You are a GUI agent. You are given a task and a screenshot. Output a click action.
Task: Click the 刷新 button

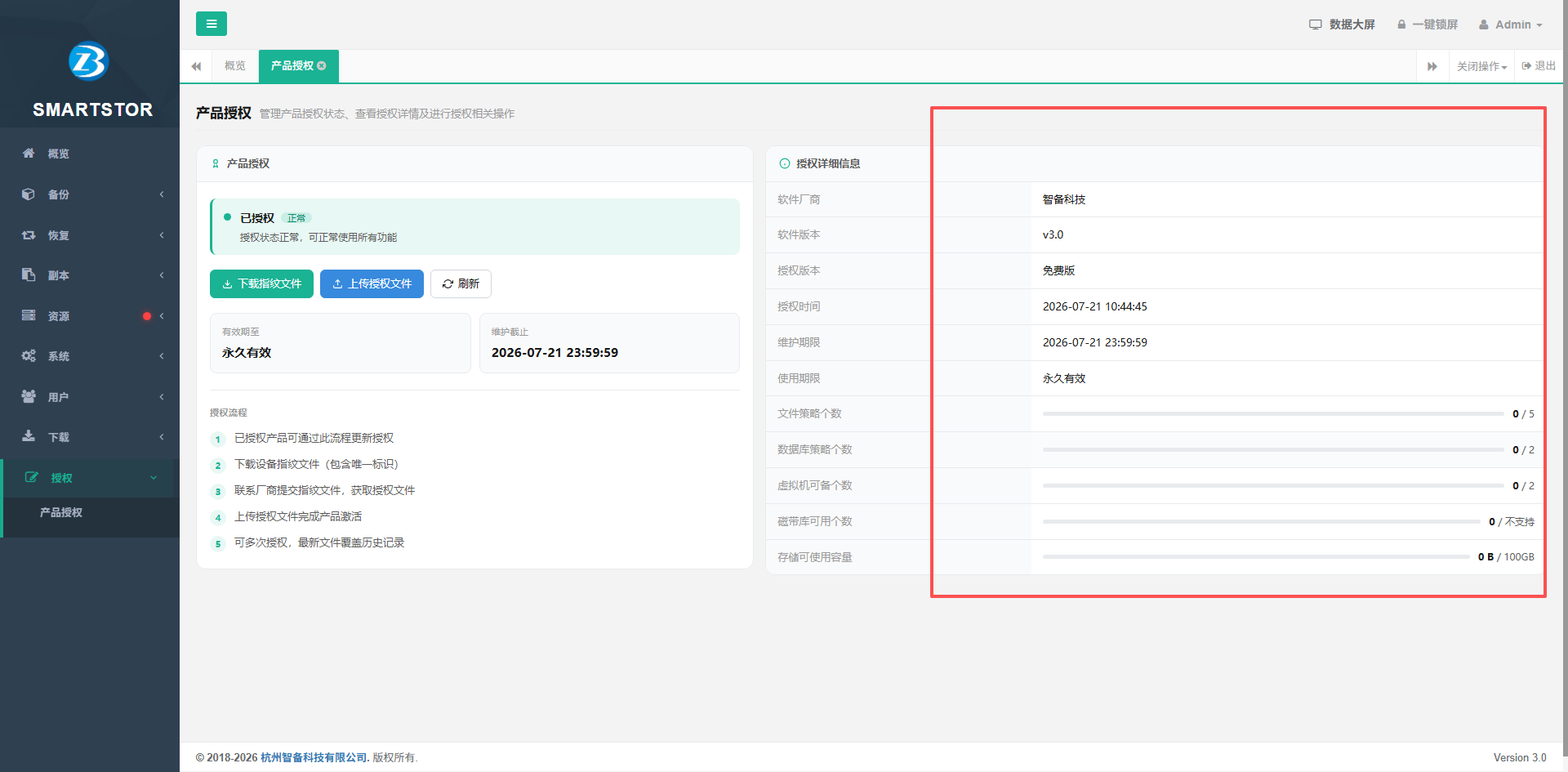coord(461,283)
